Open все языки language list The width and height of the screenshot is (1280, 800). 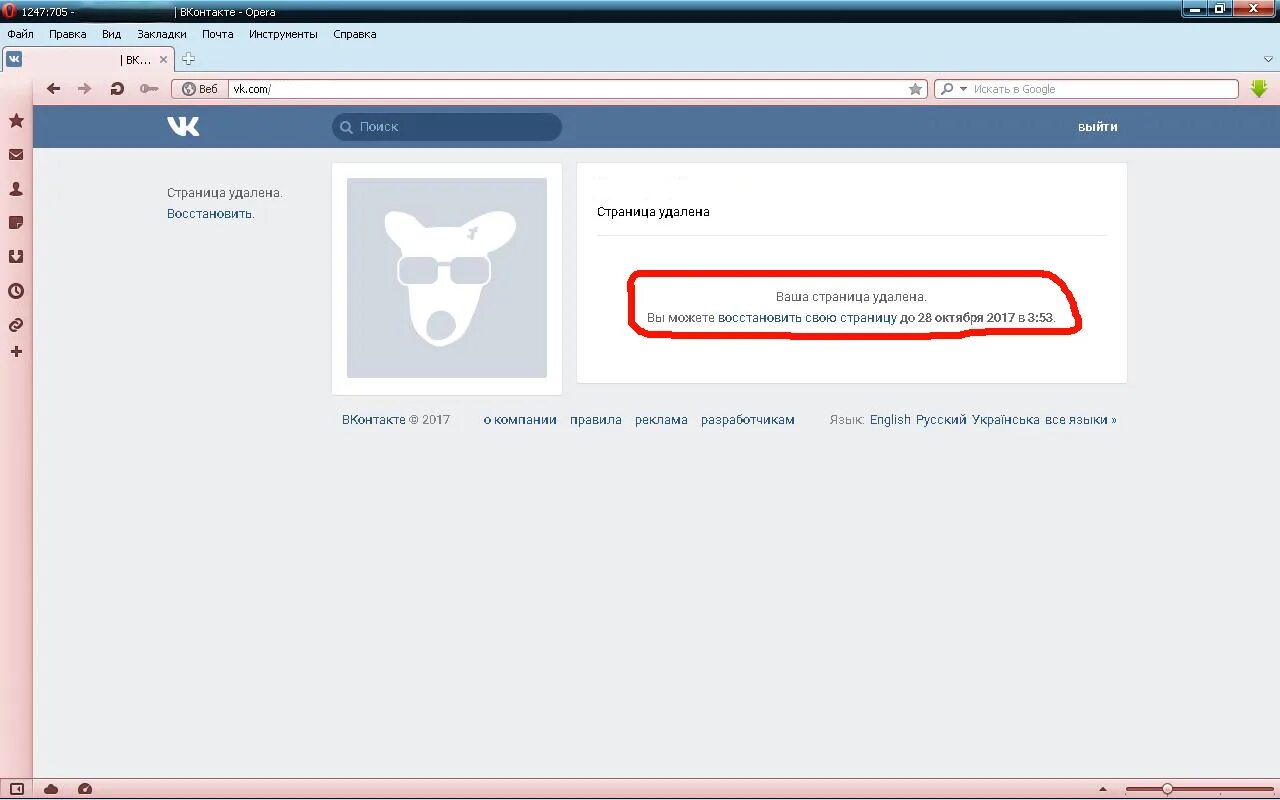click(1081, 420)
